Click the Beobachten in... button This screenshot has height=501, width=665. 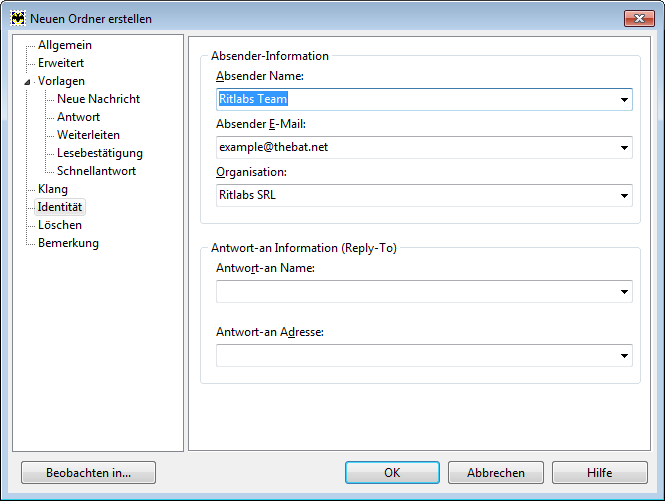point(89,473)
